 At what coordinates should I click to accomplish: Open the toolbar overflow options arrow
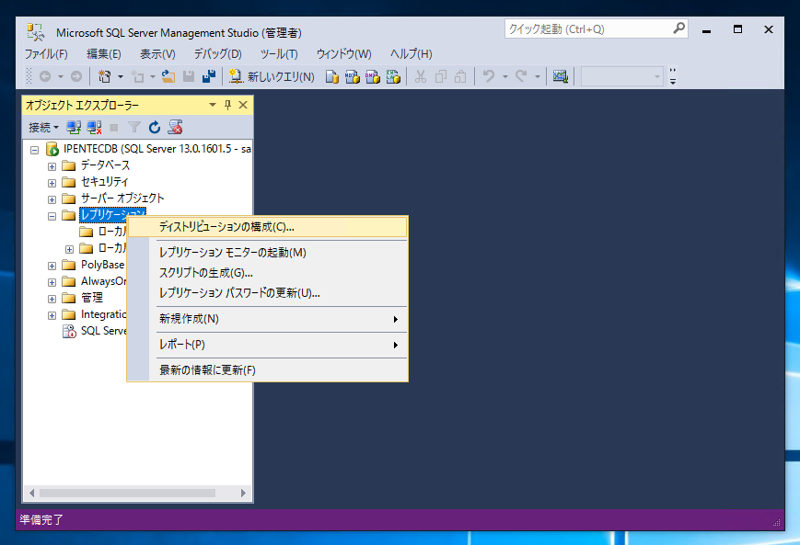point(672,82)
